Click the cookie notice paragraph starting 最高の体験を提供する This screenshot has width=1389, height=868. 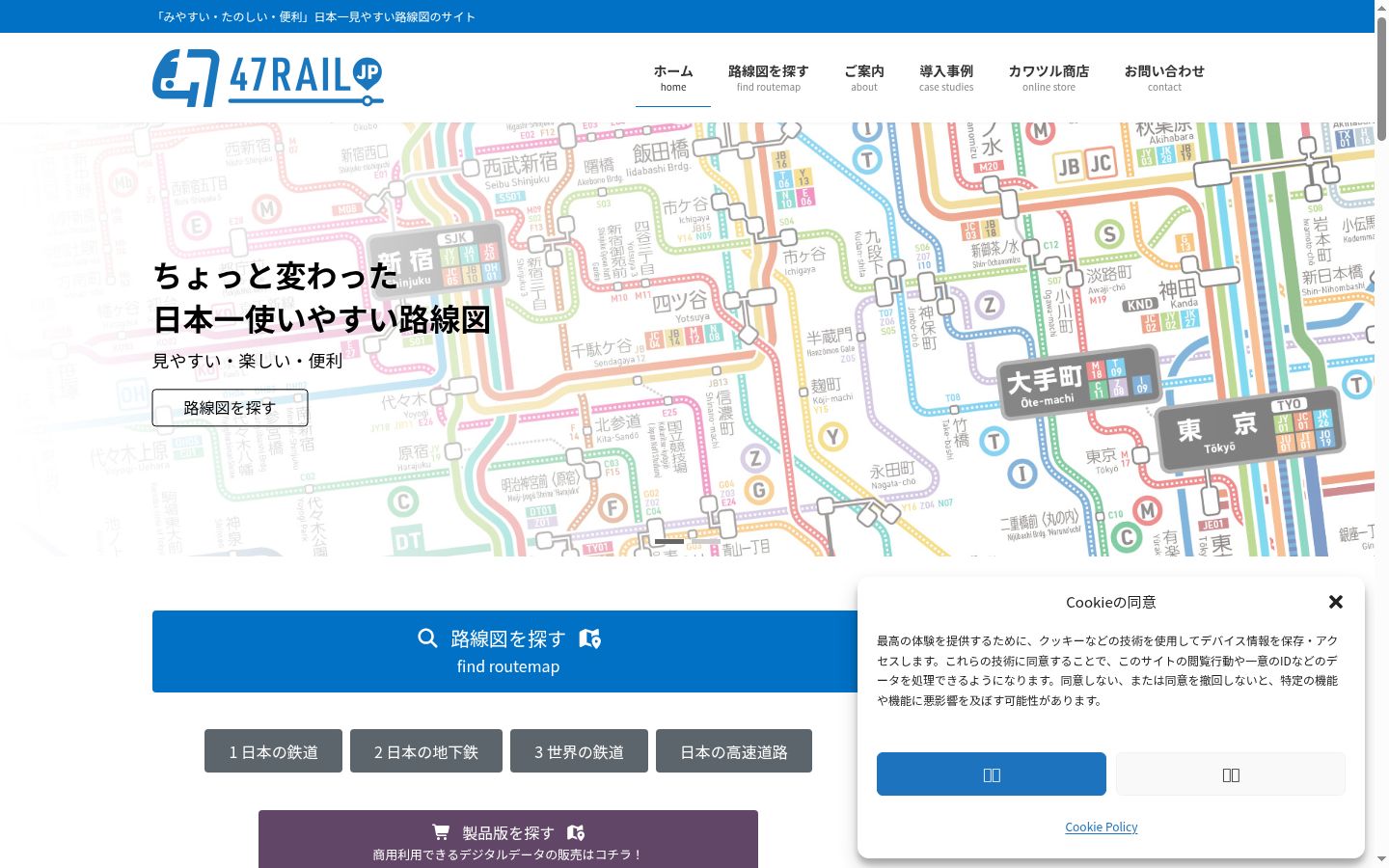pyautogui.click(x=1107, y=670)
